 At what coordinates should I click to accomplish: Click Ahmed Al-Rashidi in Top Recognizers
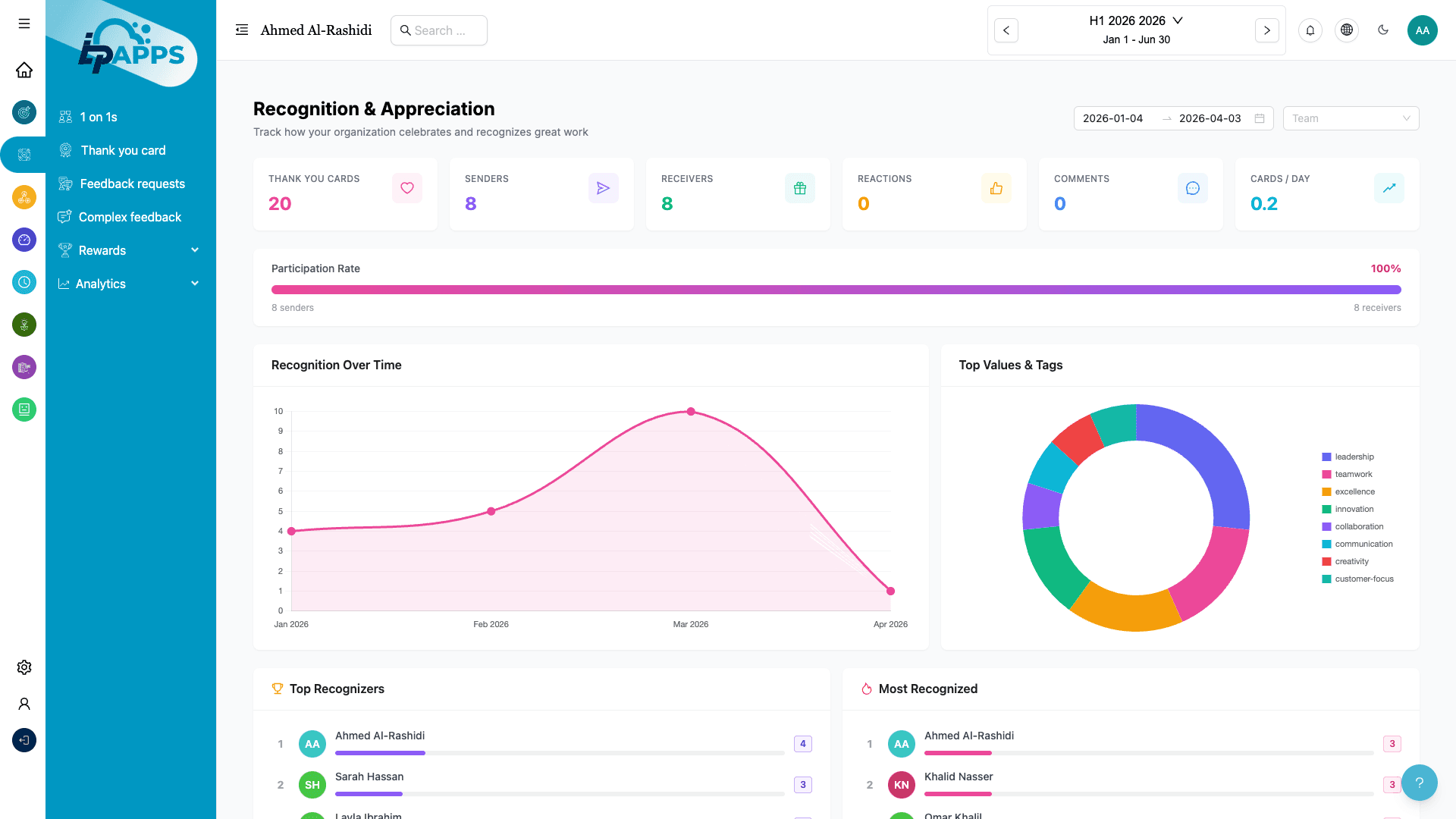pyautogui.click(x=380, y=736)
